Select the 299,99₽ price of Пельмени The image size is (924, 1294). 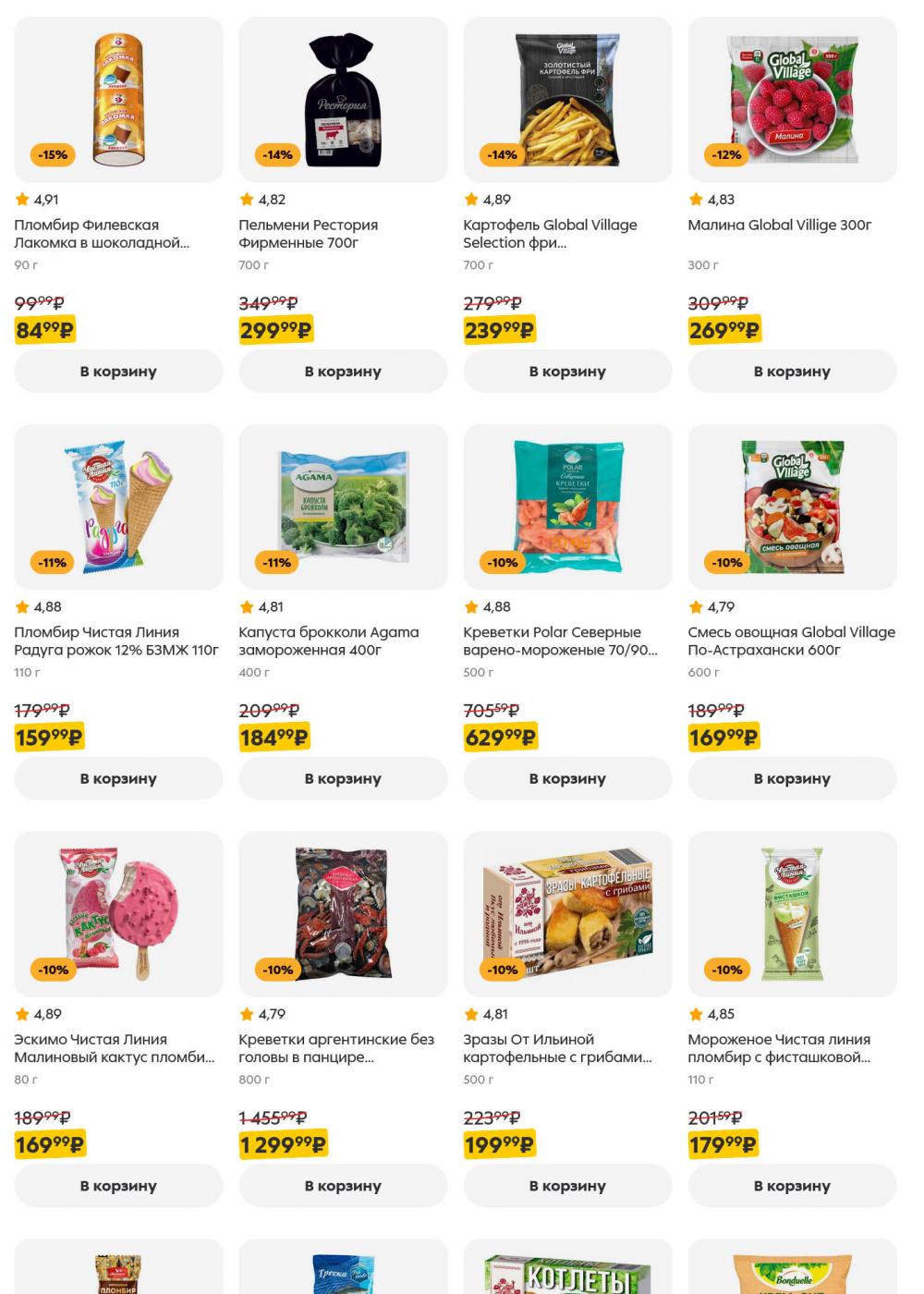coord(276,330)
